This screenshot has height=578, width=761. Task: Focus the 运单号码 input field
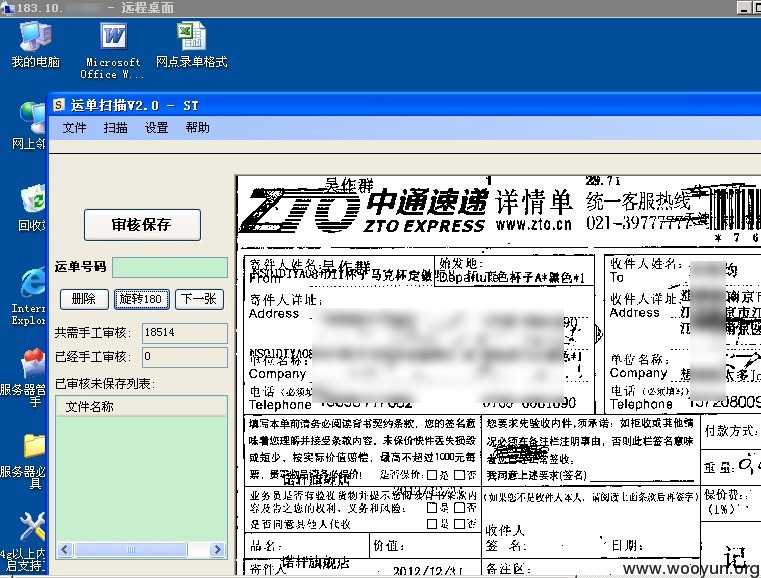pos(170,267)
